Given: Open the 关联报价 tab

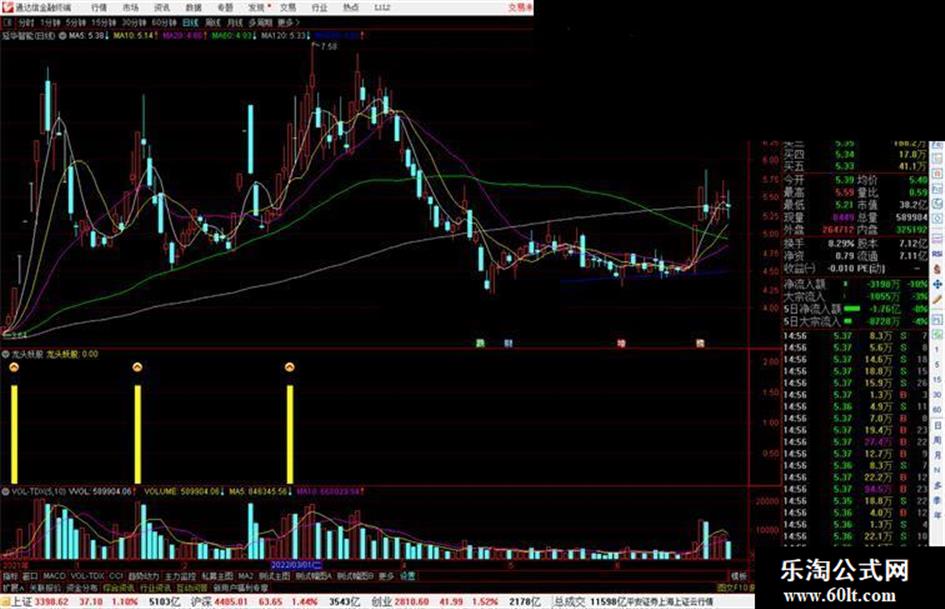Looking at the screenshot, I should pyautogui.click(x=45, y=587).
